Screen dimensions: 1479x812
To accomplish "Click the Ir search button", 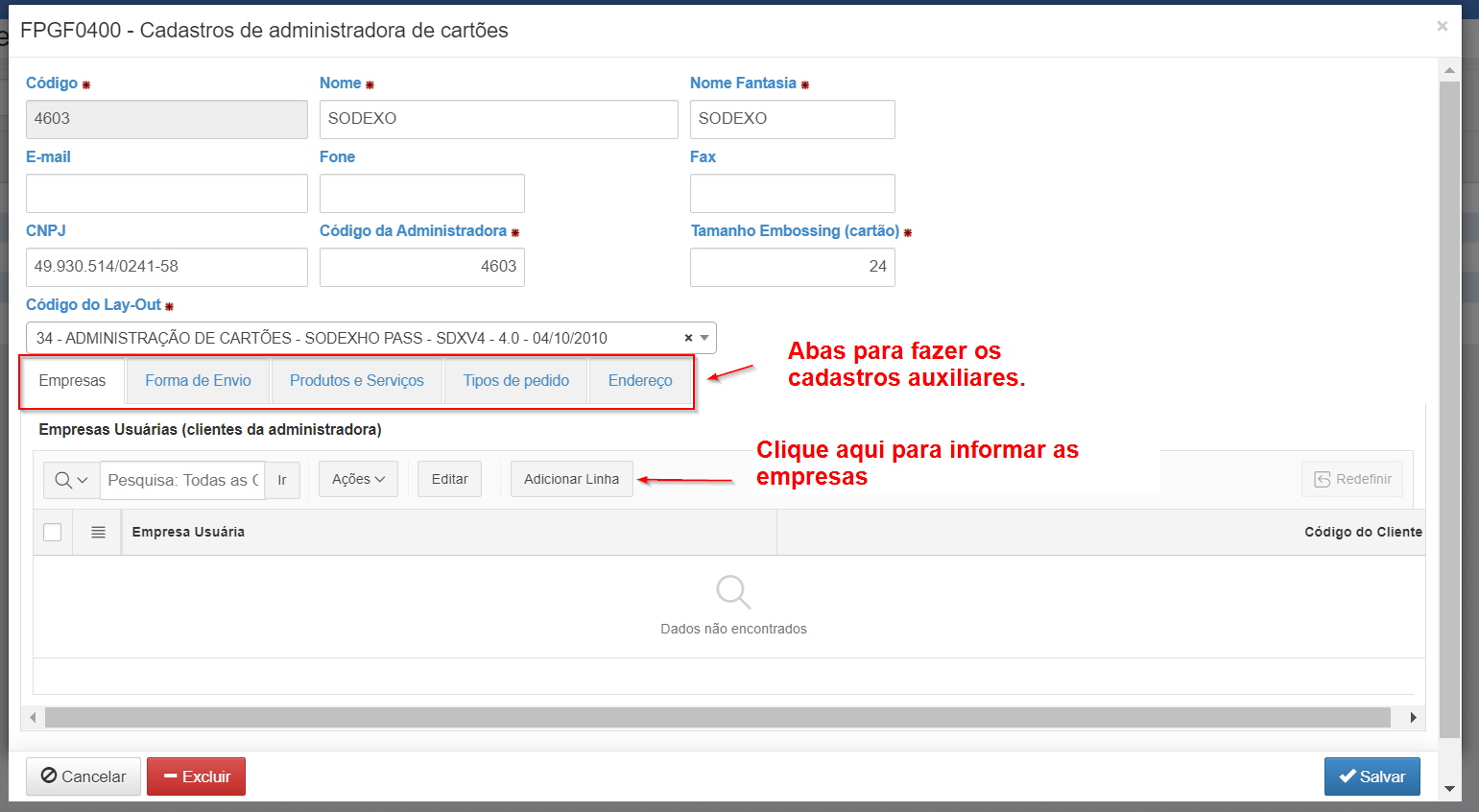I will [282, 480].
